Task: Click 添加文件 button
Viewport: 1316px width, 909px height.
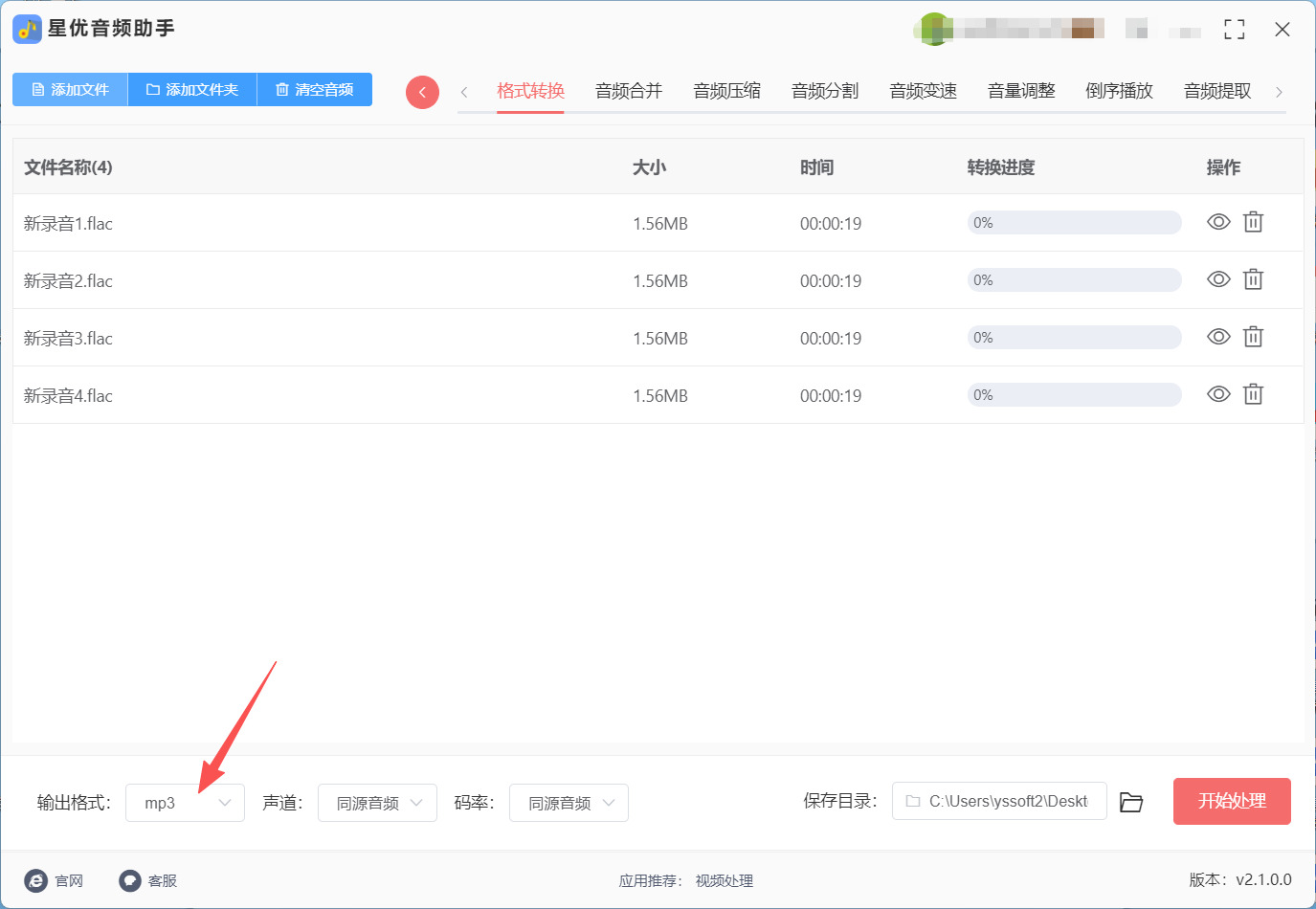Action: pos(70,90)
